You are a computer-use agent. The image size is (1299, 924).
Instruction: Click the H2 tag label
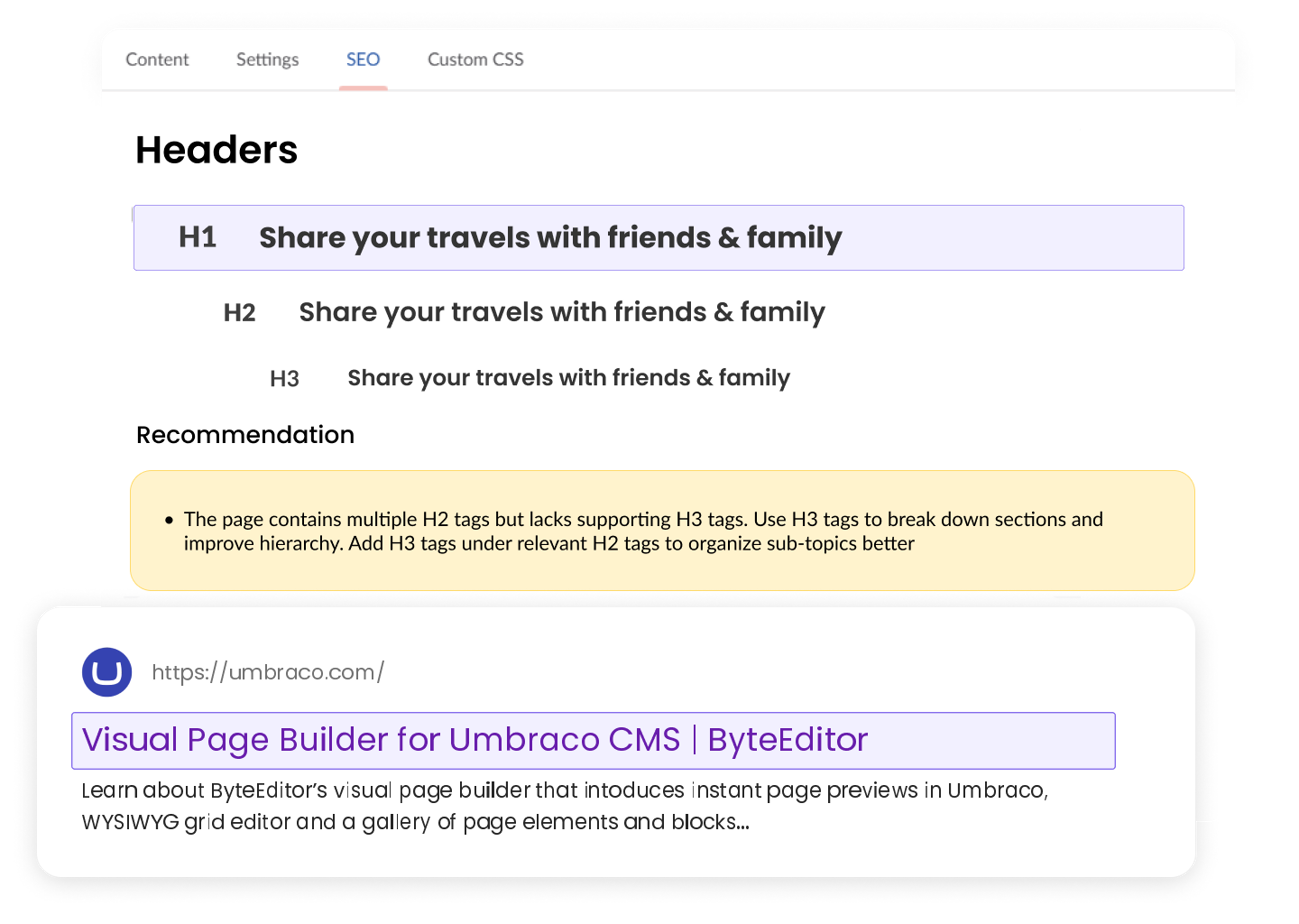[239, 313]
